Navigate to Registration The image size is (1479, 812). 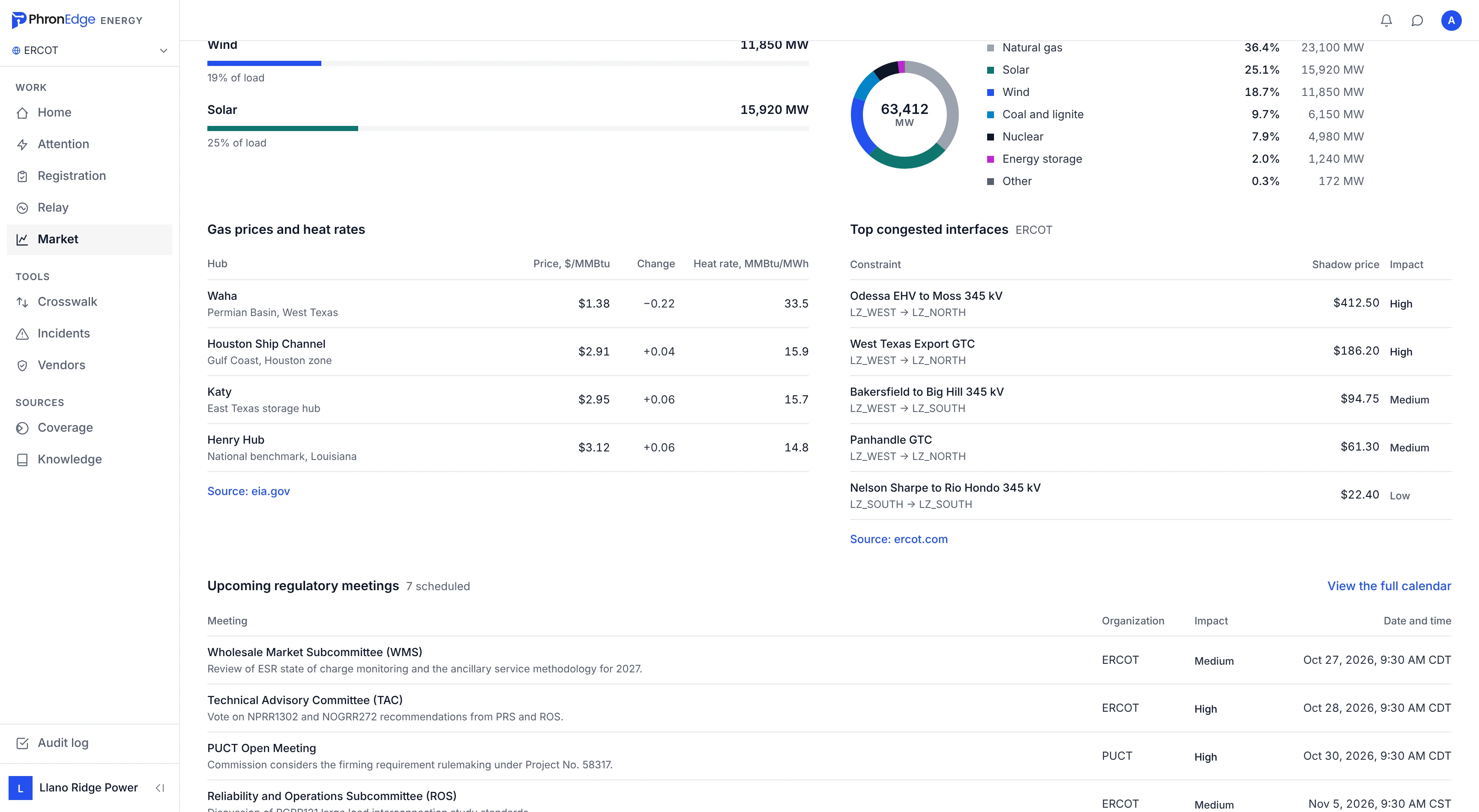90,176
